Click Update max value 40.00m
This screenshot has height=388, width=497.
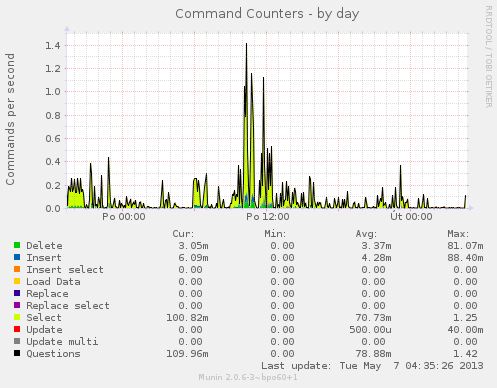(x=465, y=330)
